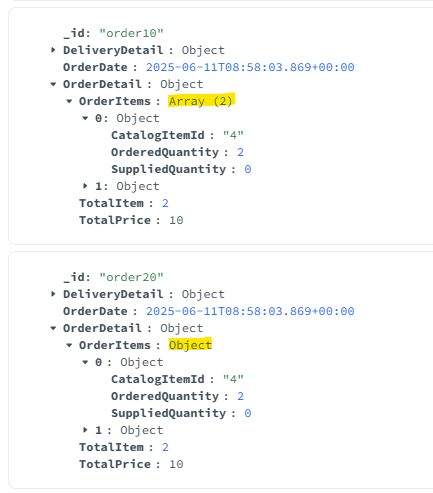Collapse OrderItems array in order10

click(x=69, y=101)
